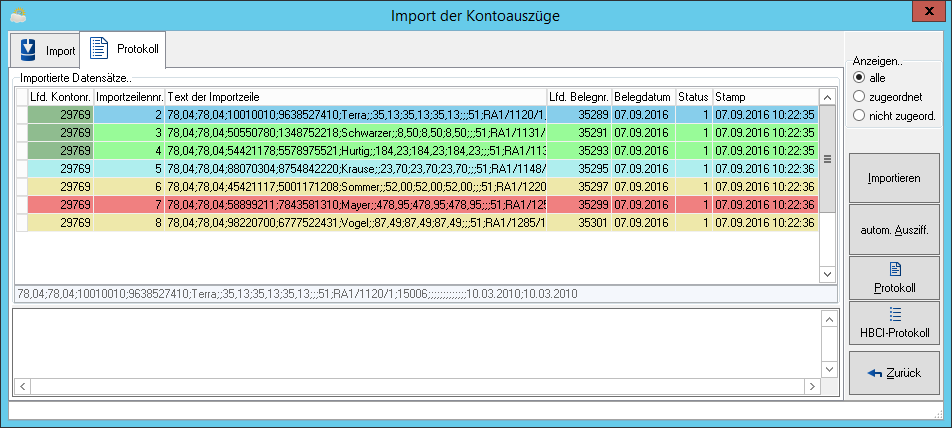Click the 'Lfd. Kontonr.' column header
The height and width of the screenshot is (428, 952).
point(61,97)
